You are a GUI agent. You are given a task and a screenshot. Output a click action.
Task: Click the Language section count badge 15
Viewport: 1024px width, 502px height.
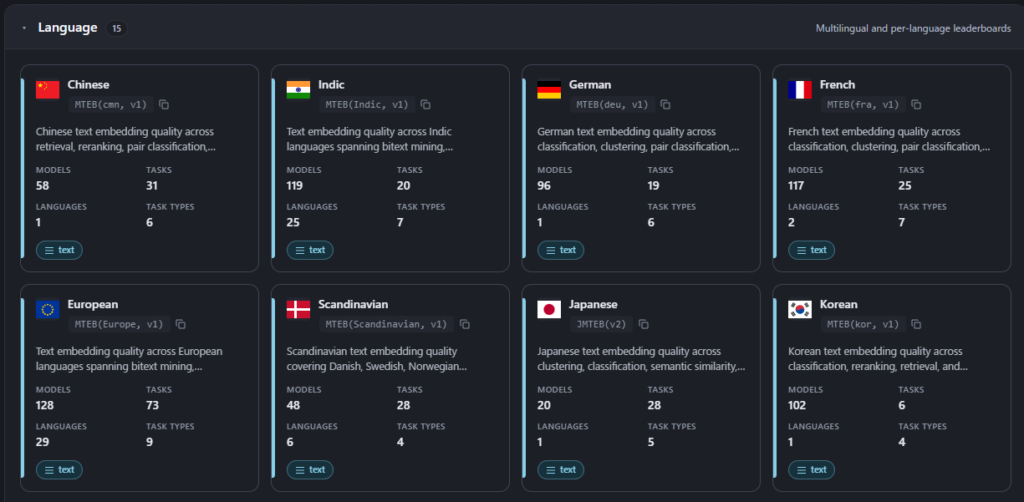pos(116,29)
